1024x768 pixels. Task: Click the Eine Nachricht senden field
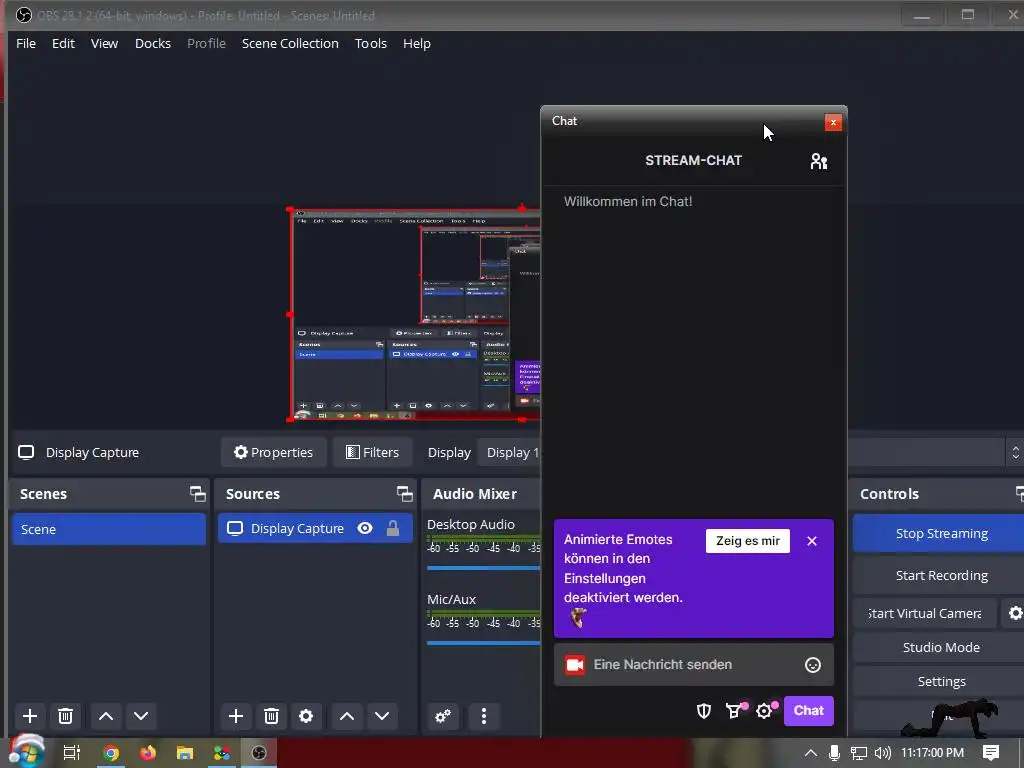(694, 665)
